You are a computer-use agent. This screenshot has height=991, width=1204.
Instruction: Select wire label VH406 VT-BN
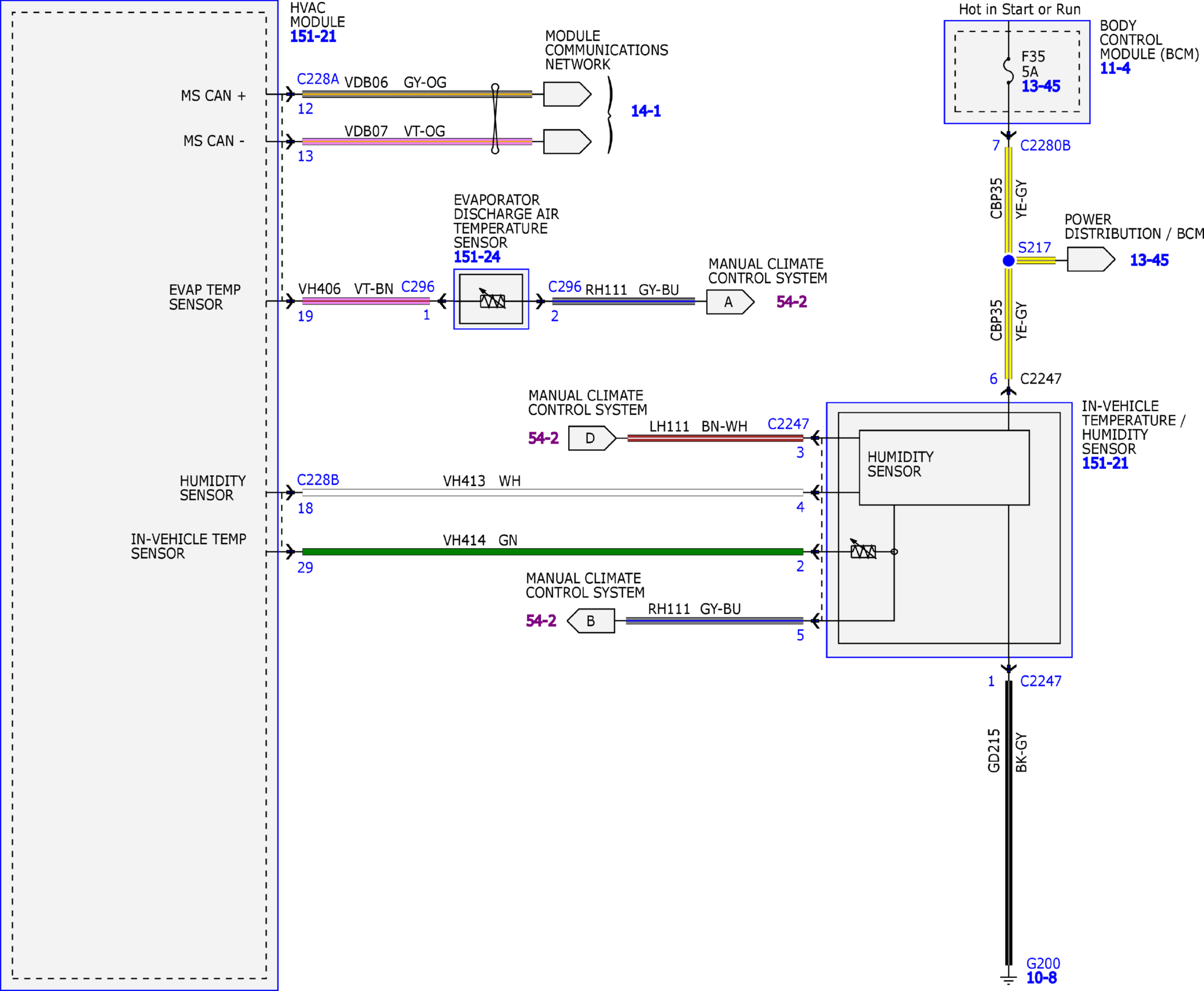click(345, 289)
